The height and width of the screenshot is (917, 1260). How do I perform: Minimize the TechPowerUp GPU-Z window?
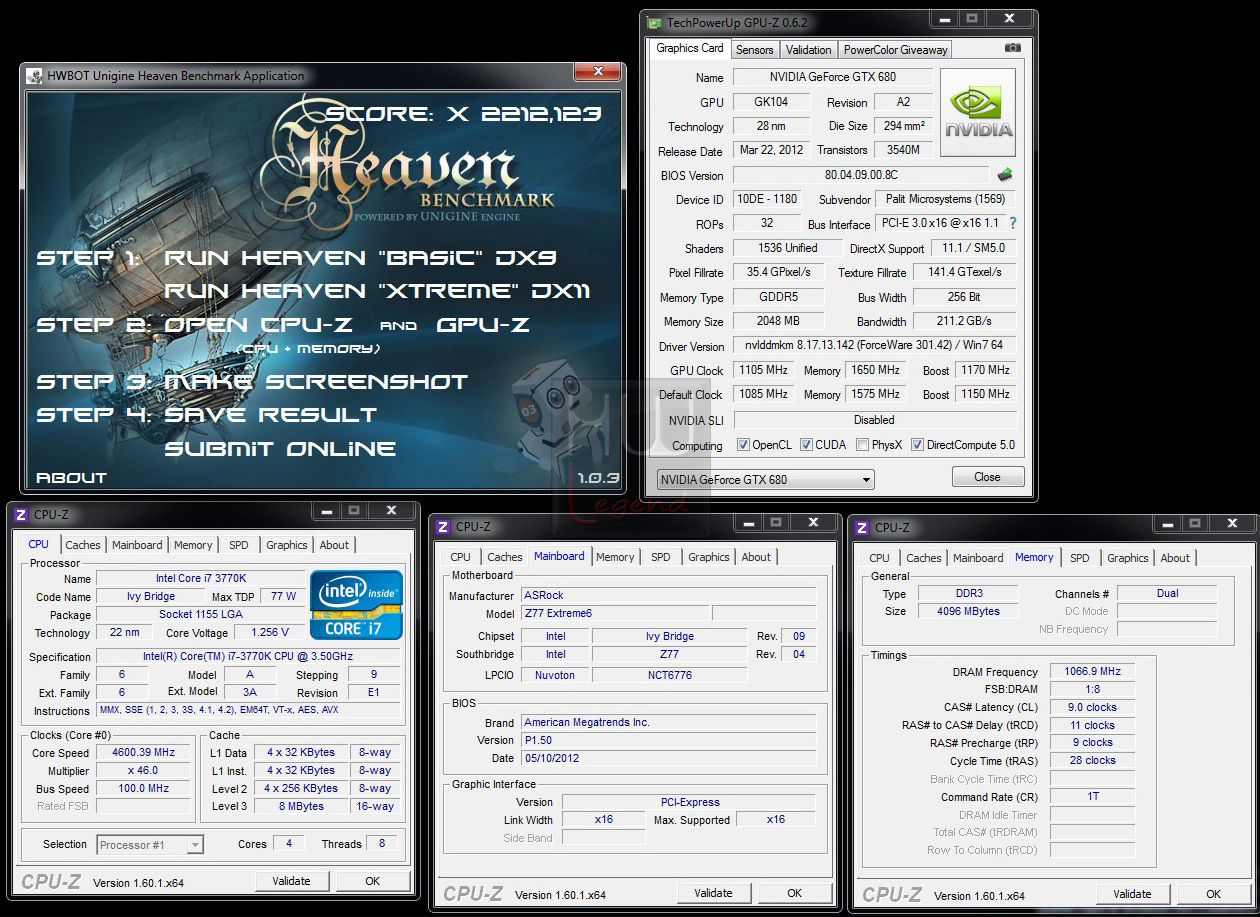945,18
